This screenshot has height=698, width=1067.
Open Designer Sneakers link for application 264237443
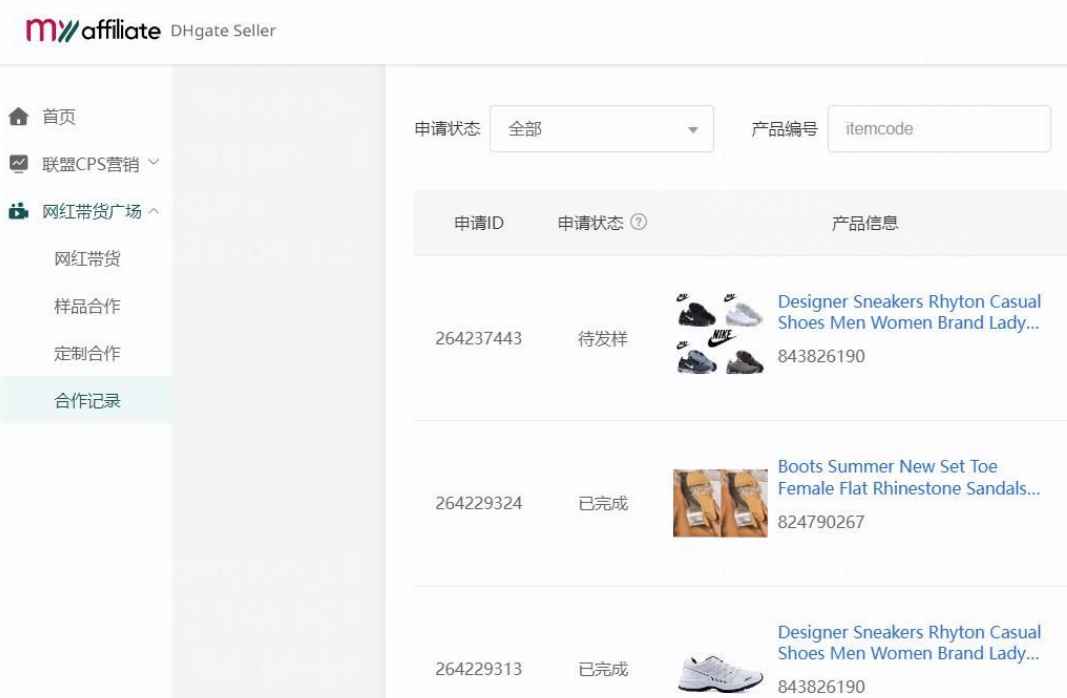[909, 312]
